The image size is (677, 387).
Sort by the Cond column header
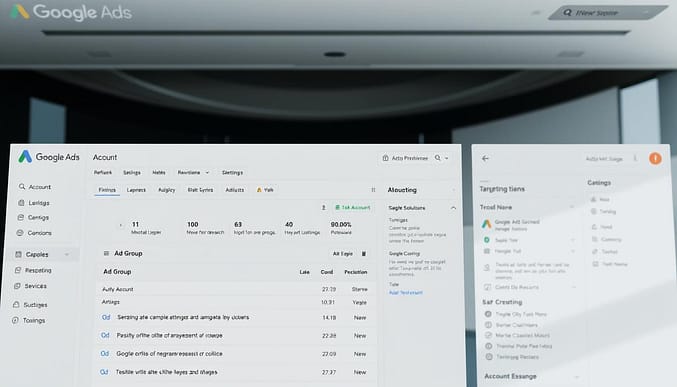click(x=327, y=272)
